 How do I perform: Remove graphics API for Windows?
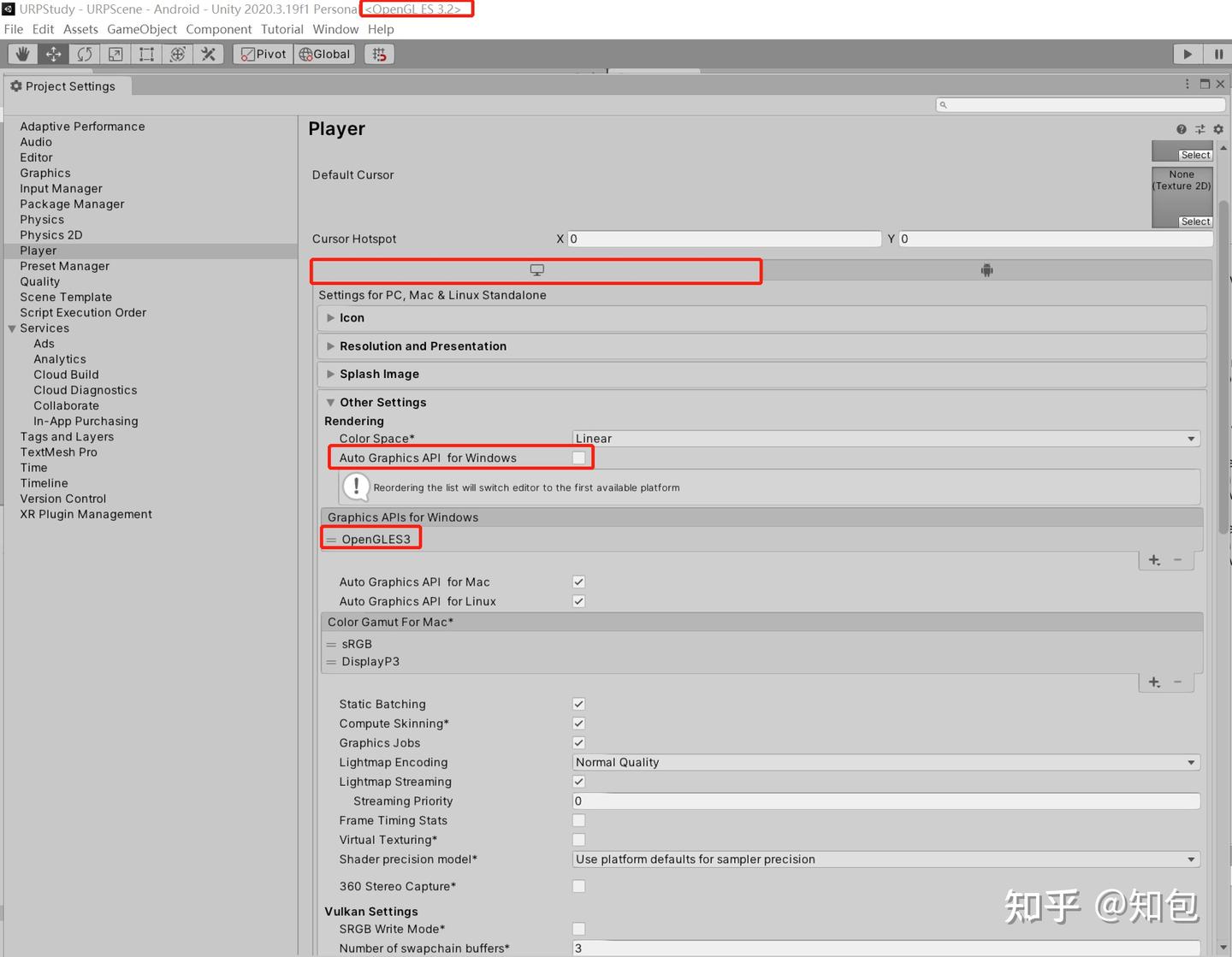(x=1178, y=560)
